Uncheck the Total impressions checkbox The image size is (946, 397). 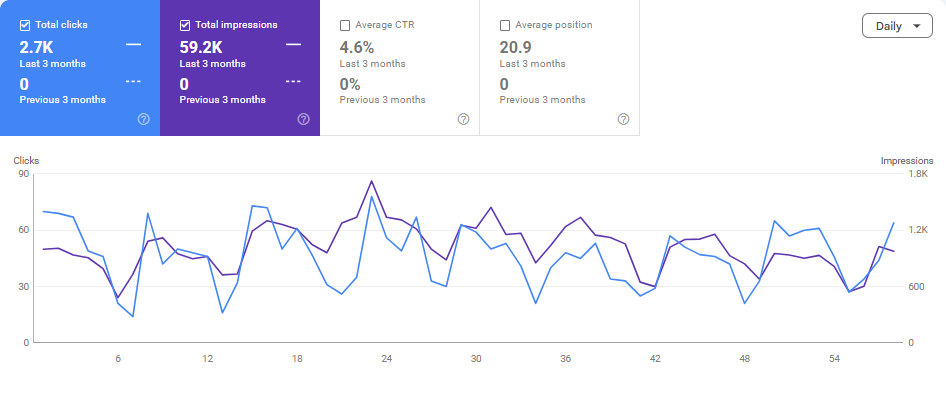[x=185, y=25]
